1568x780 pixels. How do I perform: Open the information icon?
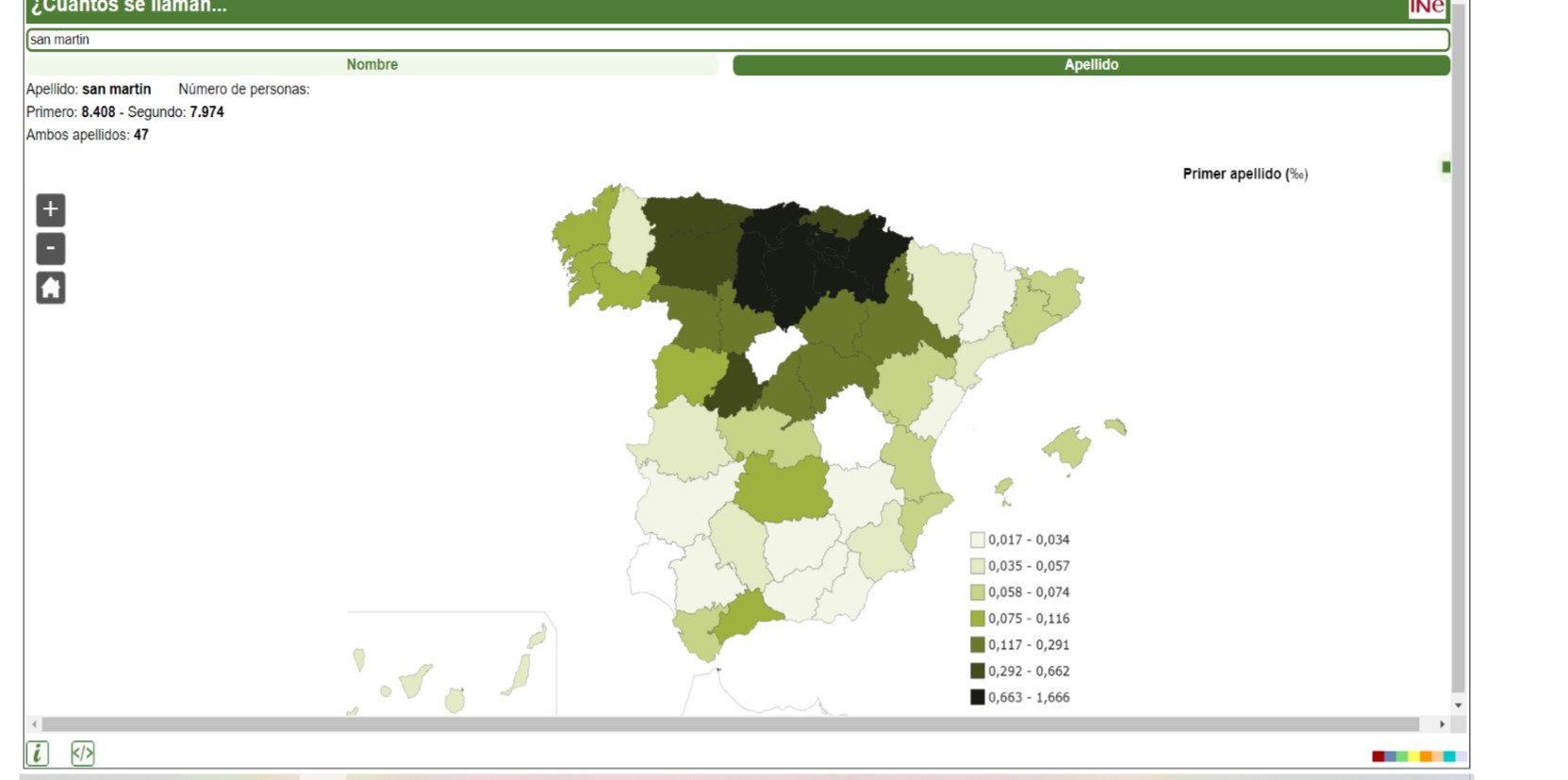point(37,753)
